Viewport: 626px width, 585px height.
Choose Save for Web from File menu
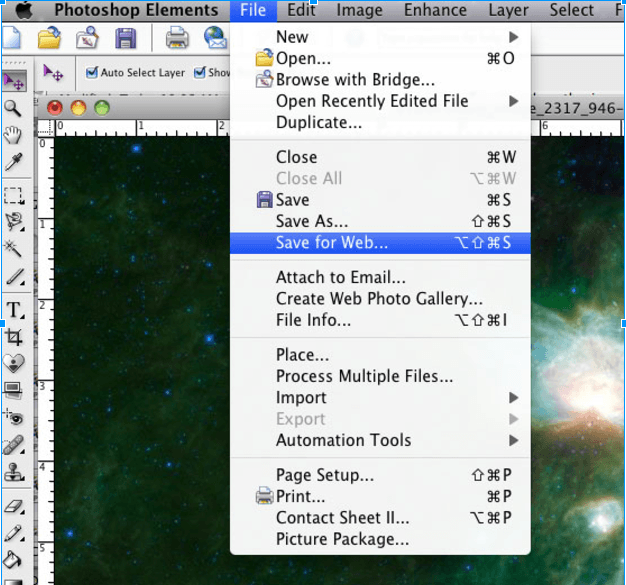coord(380,242)
